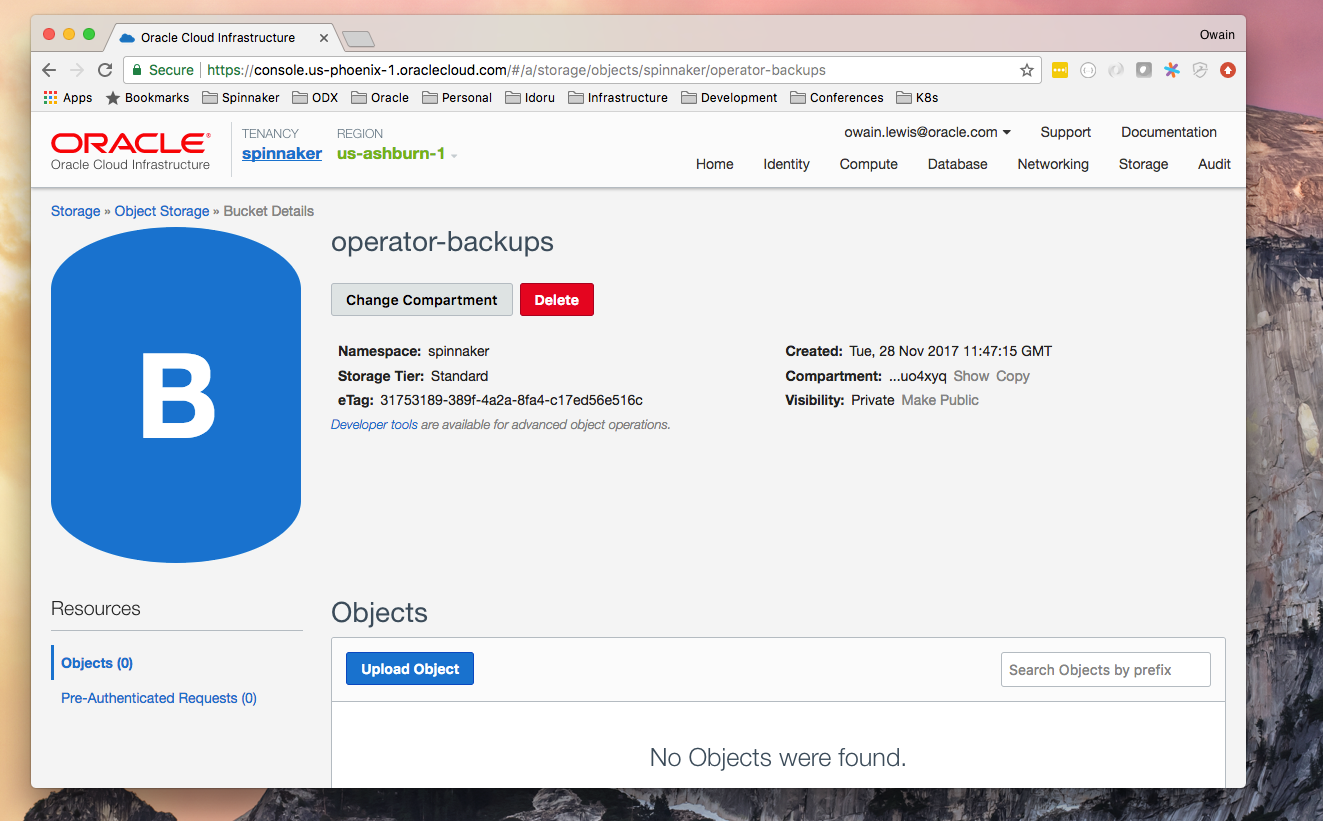Bookmark this page with the star icon
This screenshot has height=821, width=1323.
tap(1026, 70)
